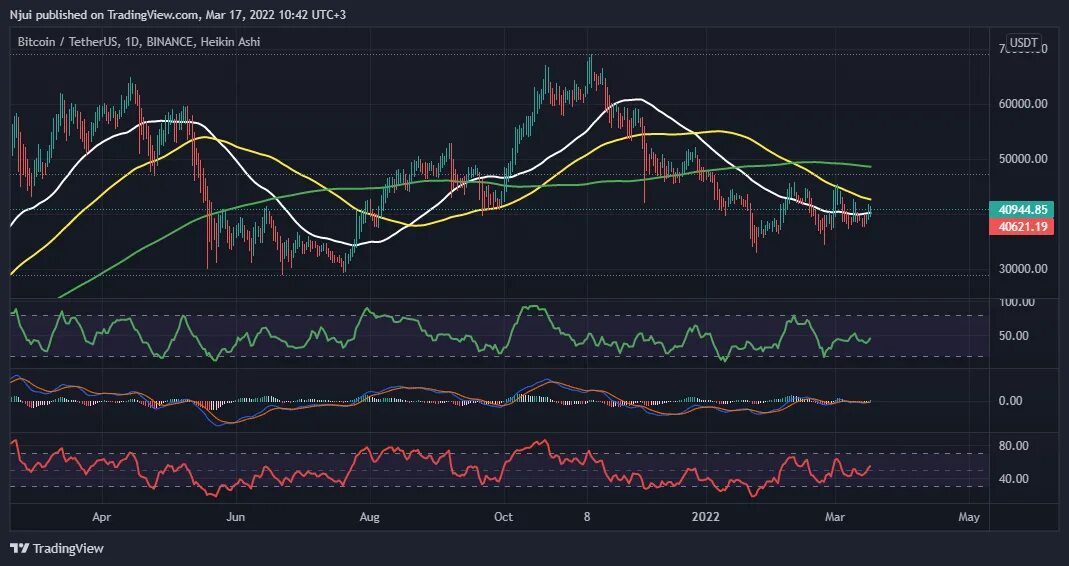Click the Jun label on time axis
The width and height of the screenshot is (1069, 566).
pyautogui.click(x=235, y=518)
